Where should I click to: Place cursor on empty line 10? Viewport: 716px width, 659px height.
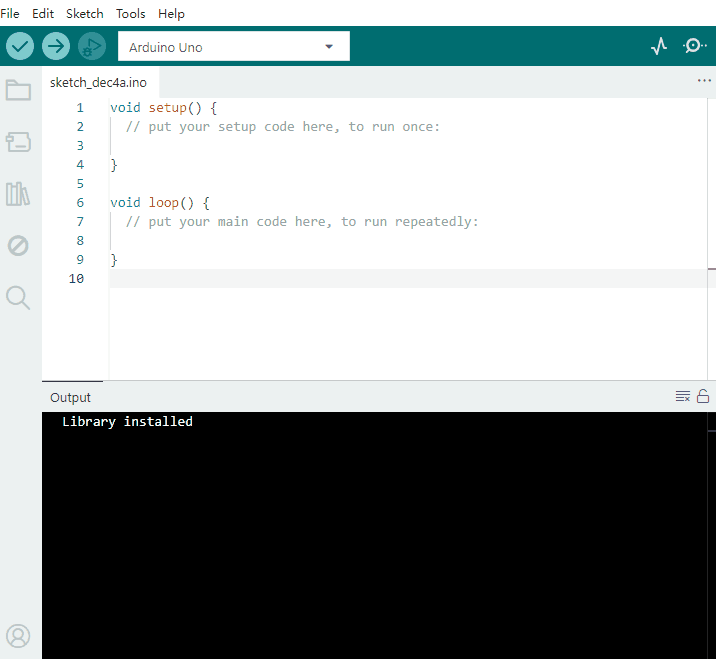(408, 279)
